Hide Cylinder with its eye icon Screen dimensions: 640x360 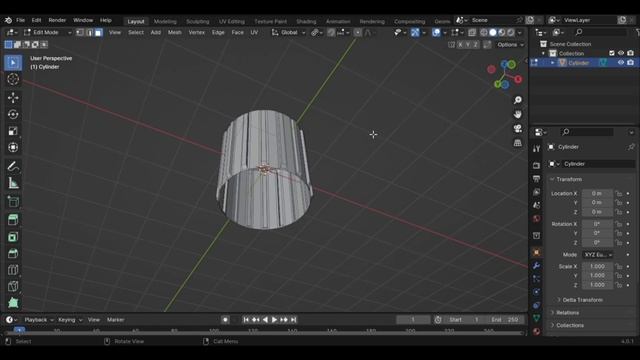coord(621,62)
